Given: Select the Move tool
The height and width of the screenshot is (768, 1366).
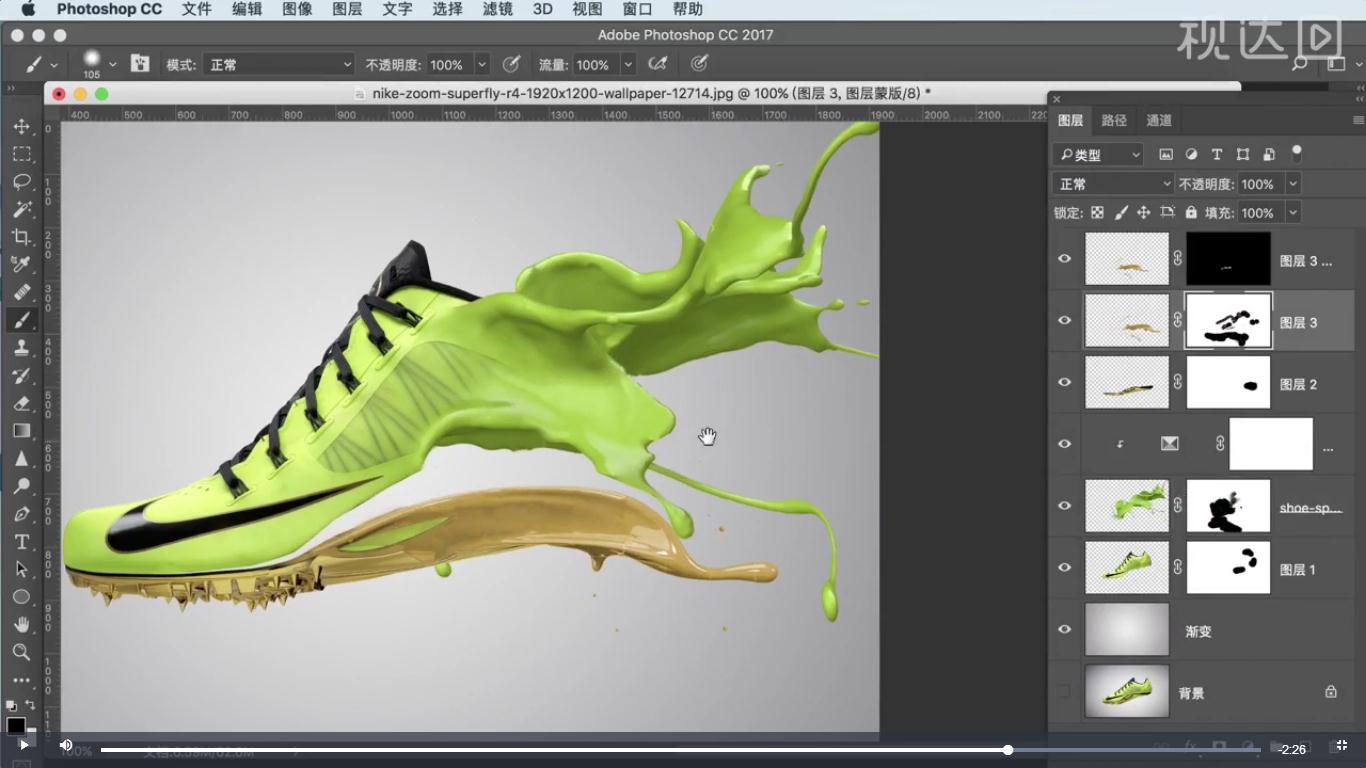Looking at the screenshot, I should click(x=21, y=127).
